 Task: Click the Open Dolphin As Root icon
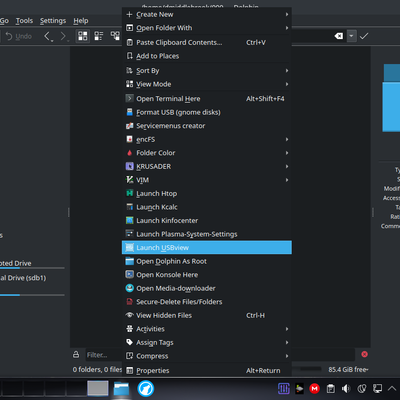[129, 261]
